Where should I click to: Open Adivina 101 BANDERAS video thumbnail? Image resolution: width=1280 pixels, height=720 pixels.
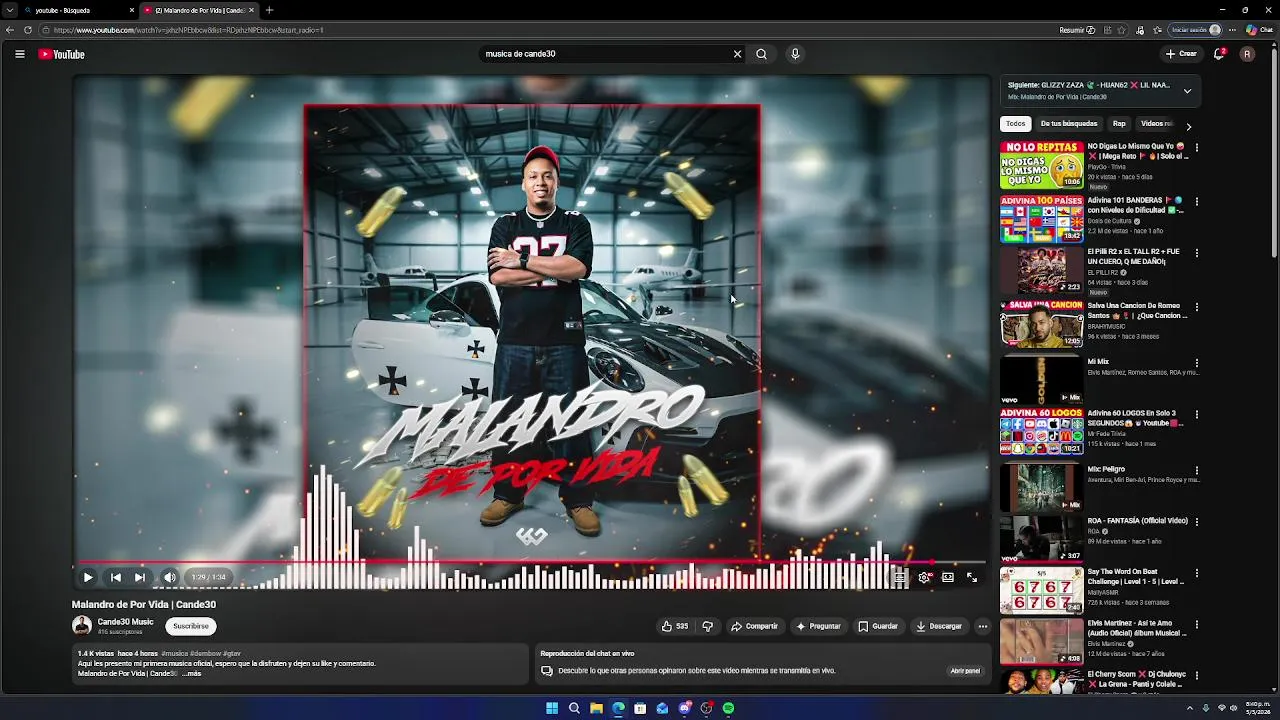tap(1041, 219)
